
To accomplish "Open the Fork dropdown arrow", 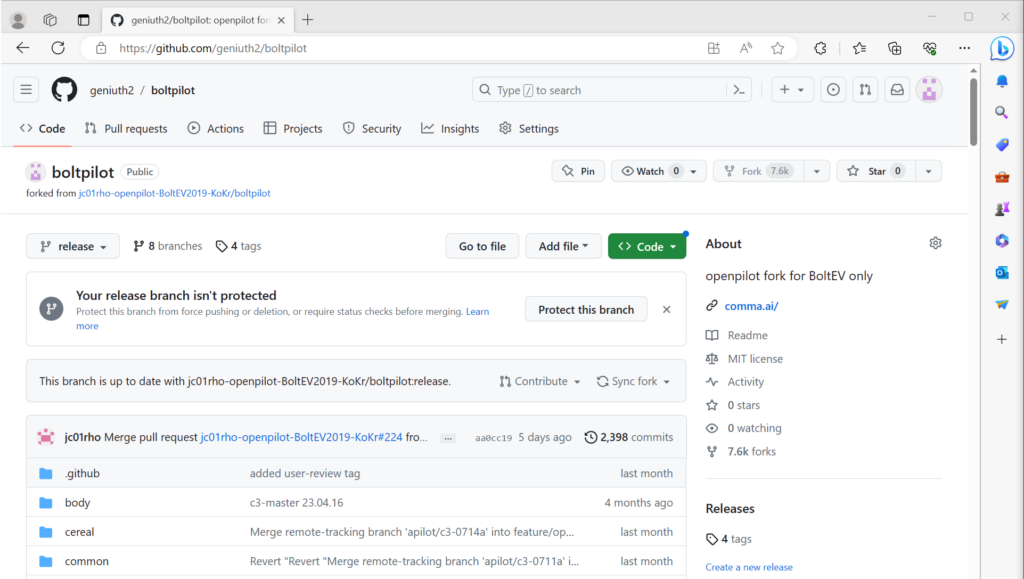I will (x=816, y=171).
